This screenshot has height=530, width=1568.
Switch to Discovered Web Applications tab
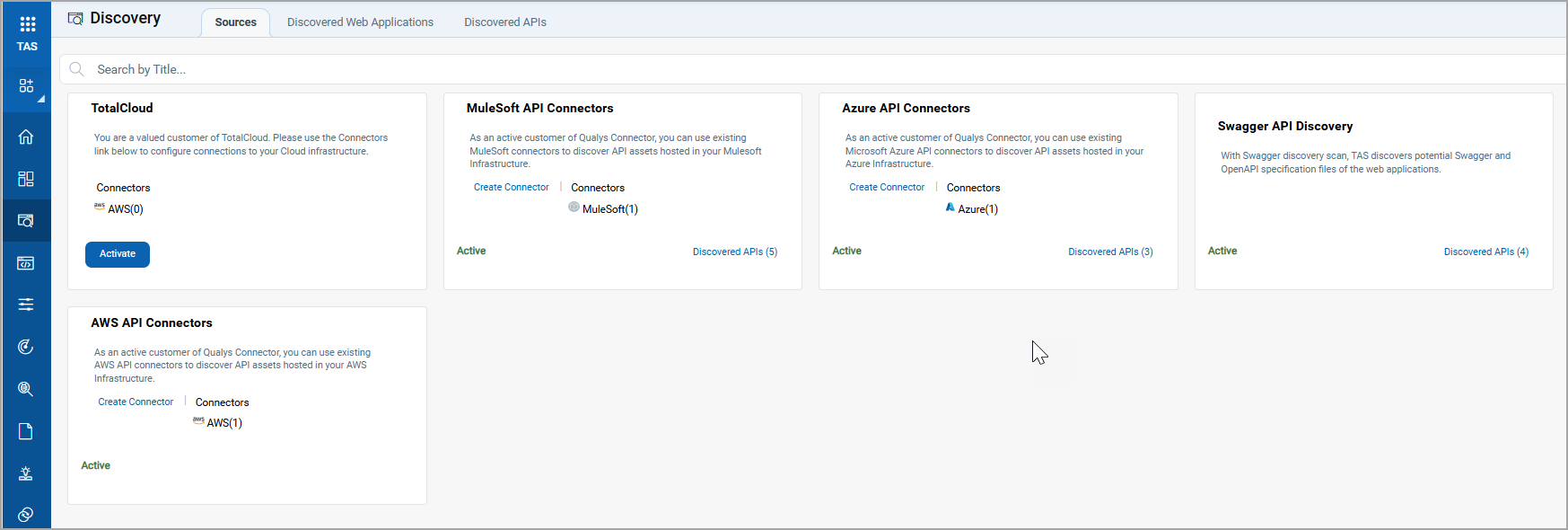click(360, 22)
